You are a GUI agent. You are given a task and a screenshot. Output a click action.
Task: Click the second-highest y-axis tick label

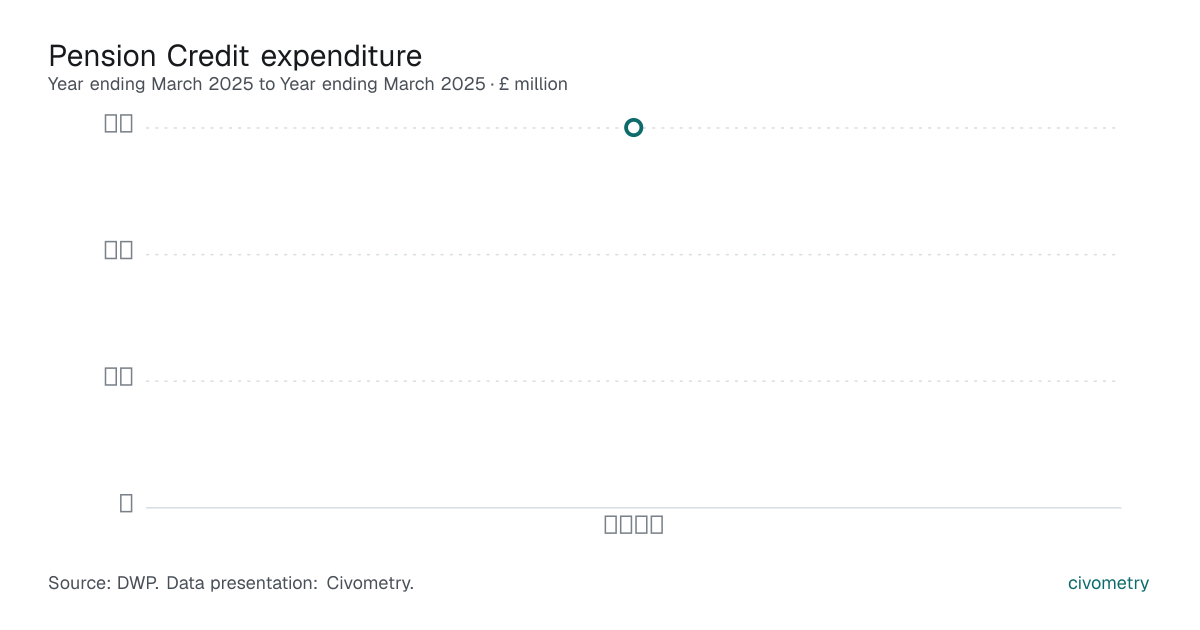point(119,250)
